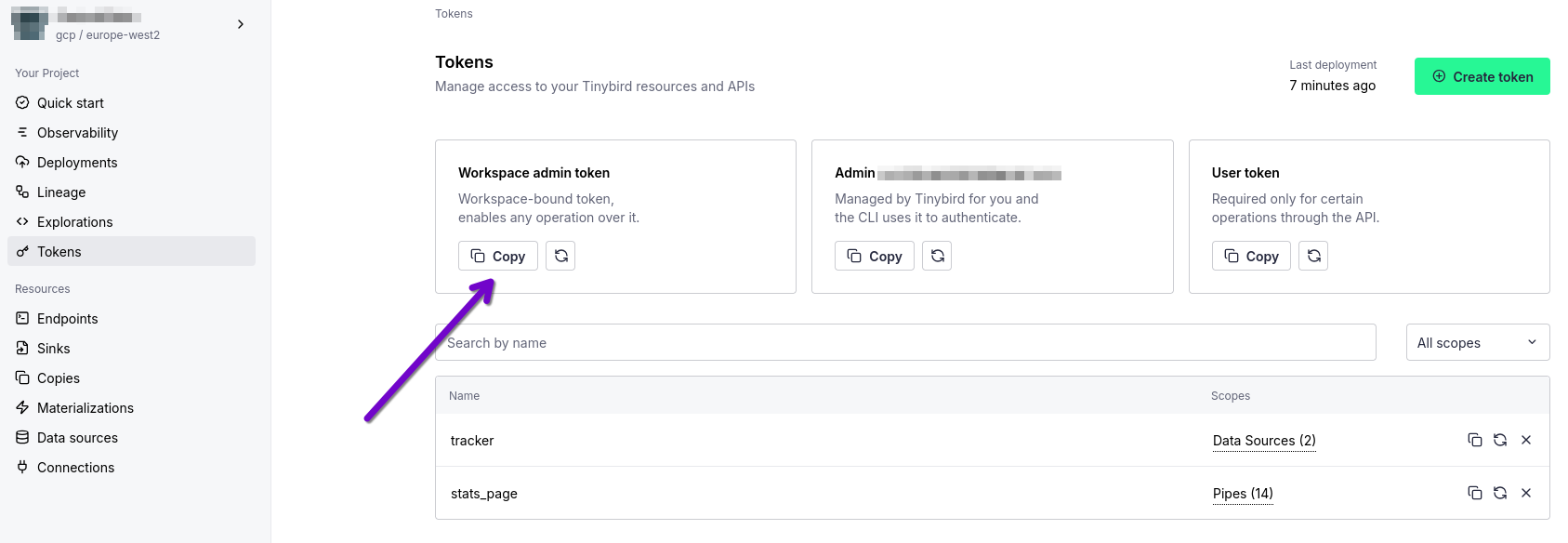Delete the tracker token

[1526, 440]
